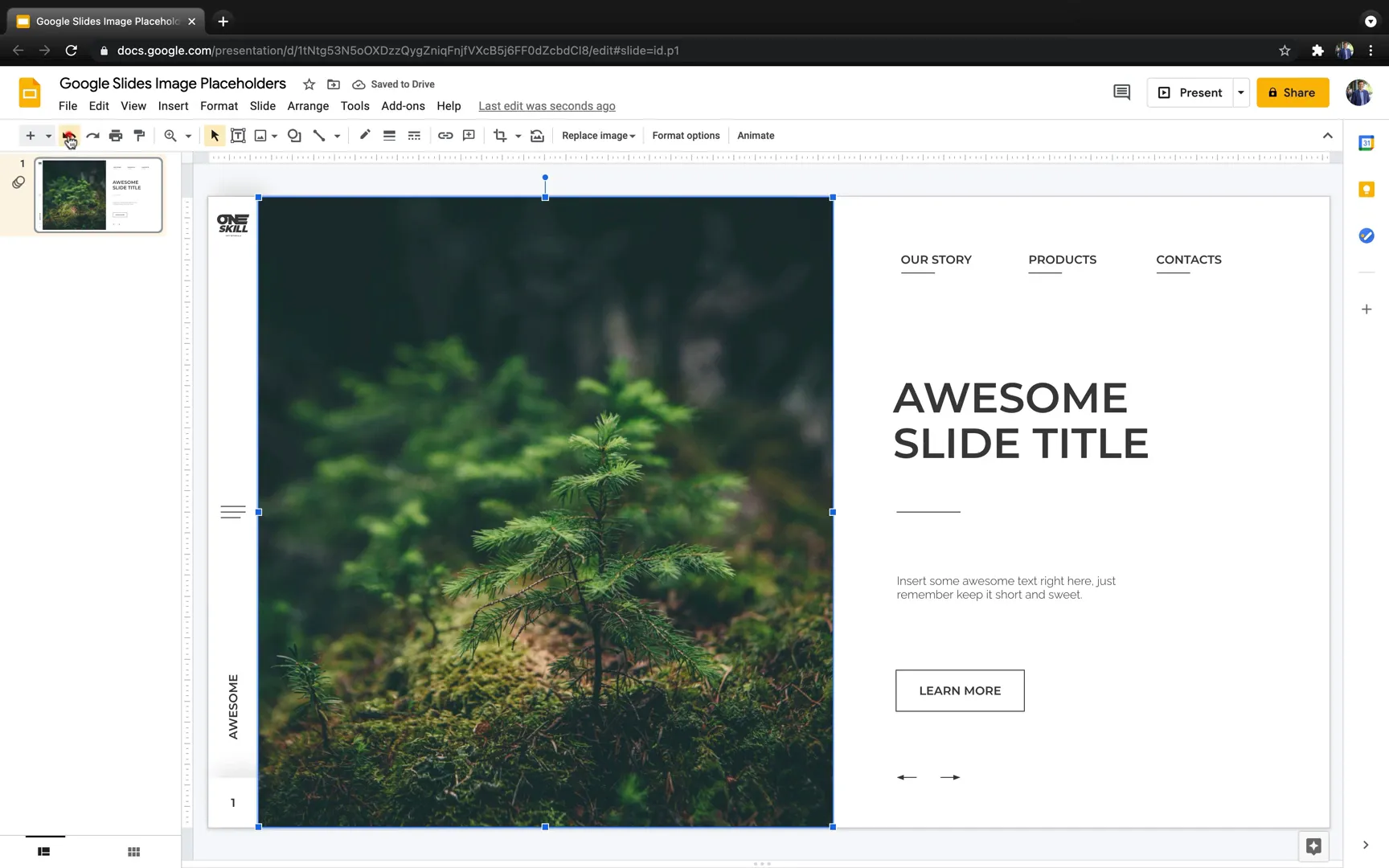Screen dimensions: 1389x868
Task: Open Google Keep in side panel
Action: pyautogui.click(x=1366, y=190)
